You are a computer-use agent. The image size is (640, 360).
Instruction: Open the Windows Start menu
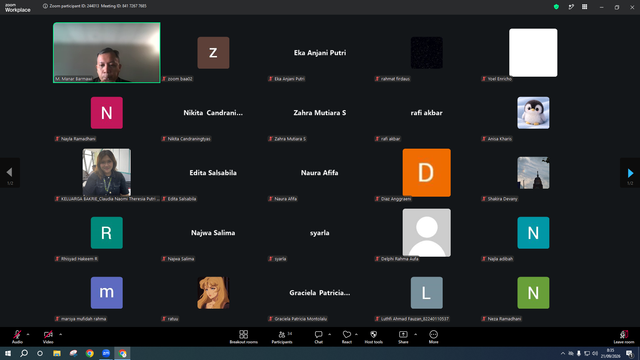coord(8,353)
